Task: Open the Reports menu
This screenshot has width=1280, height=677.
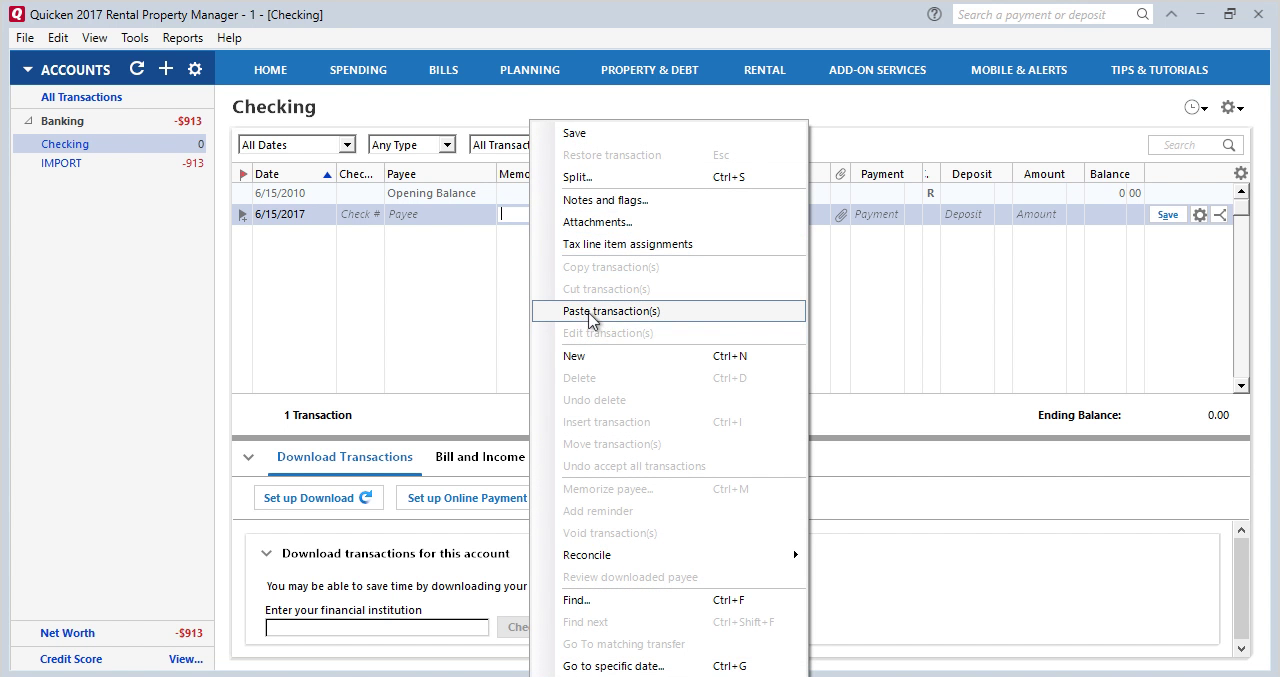Action: (x=183, y=38)
